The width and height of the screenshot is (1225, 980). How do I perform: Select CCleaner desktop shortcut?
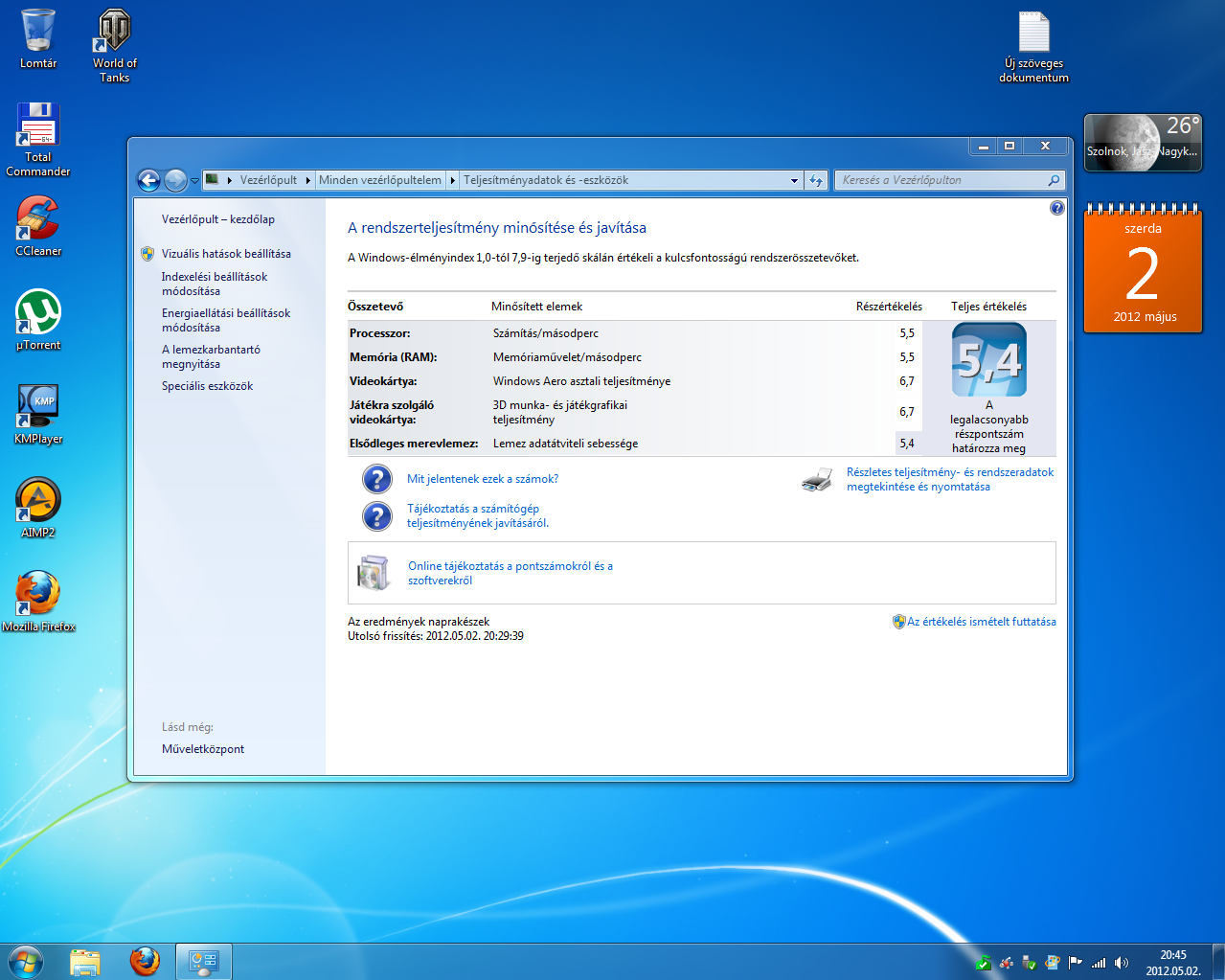tap(38, 226)
